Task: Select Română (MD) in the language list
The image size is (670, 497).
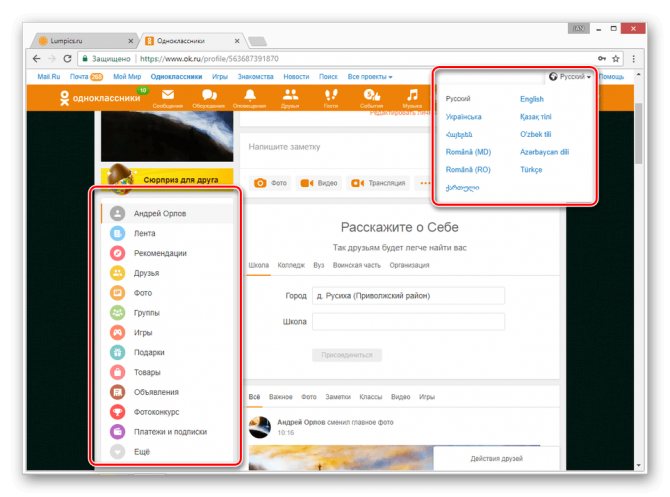Action: click(468, 152)
